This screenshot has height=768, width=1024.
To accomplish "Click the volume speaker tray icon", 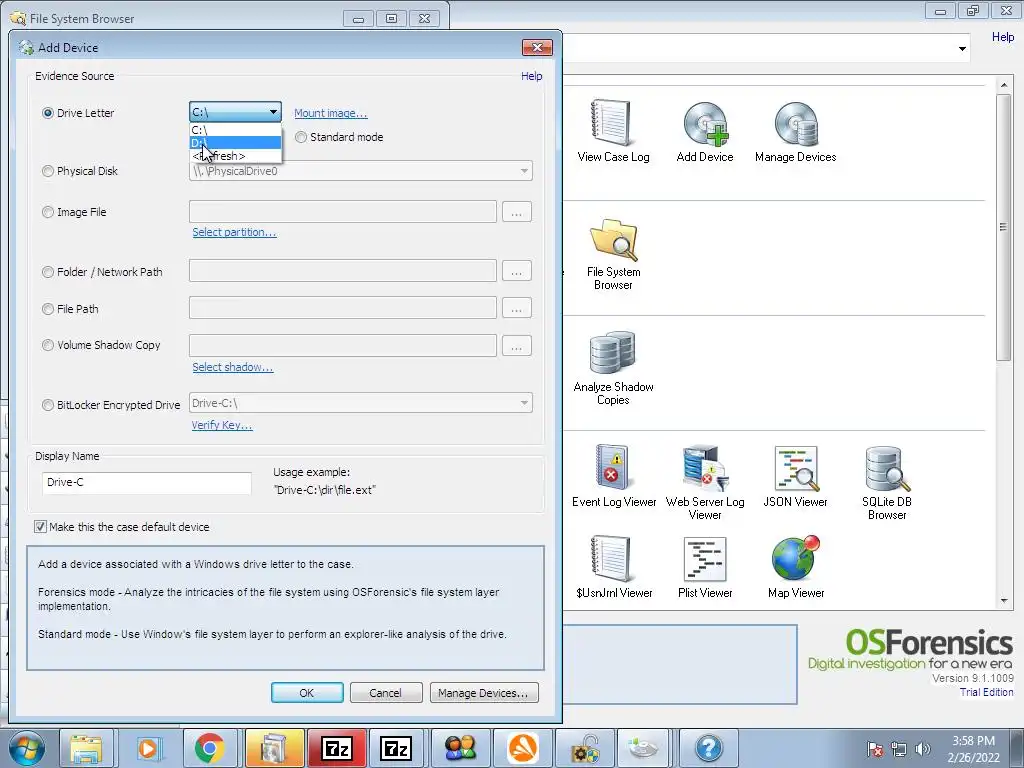I will [x=922, y=748].
